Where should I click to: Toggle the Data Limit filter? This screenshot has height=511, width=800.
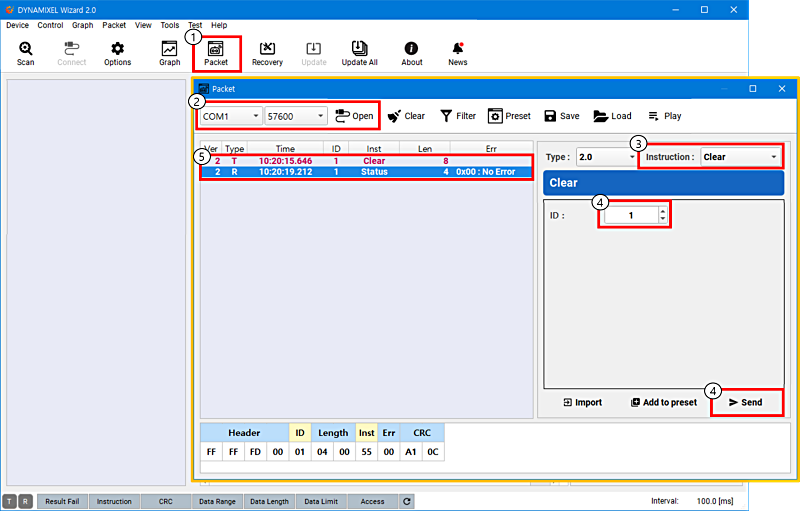[x=321, y=501]
